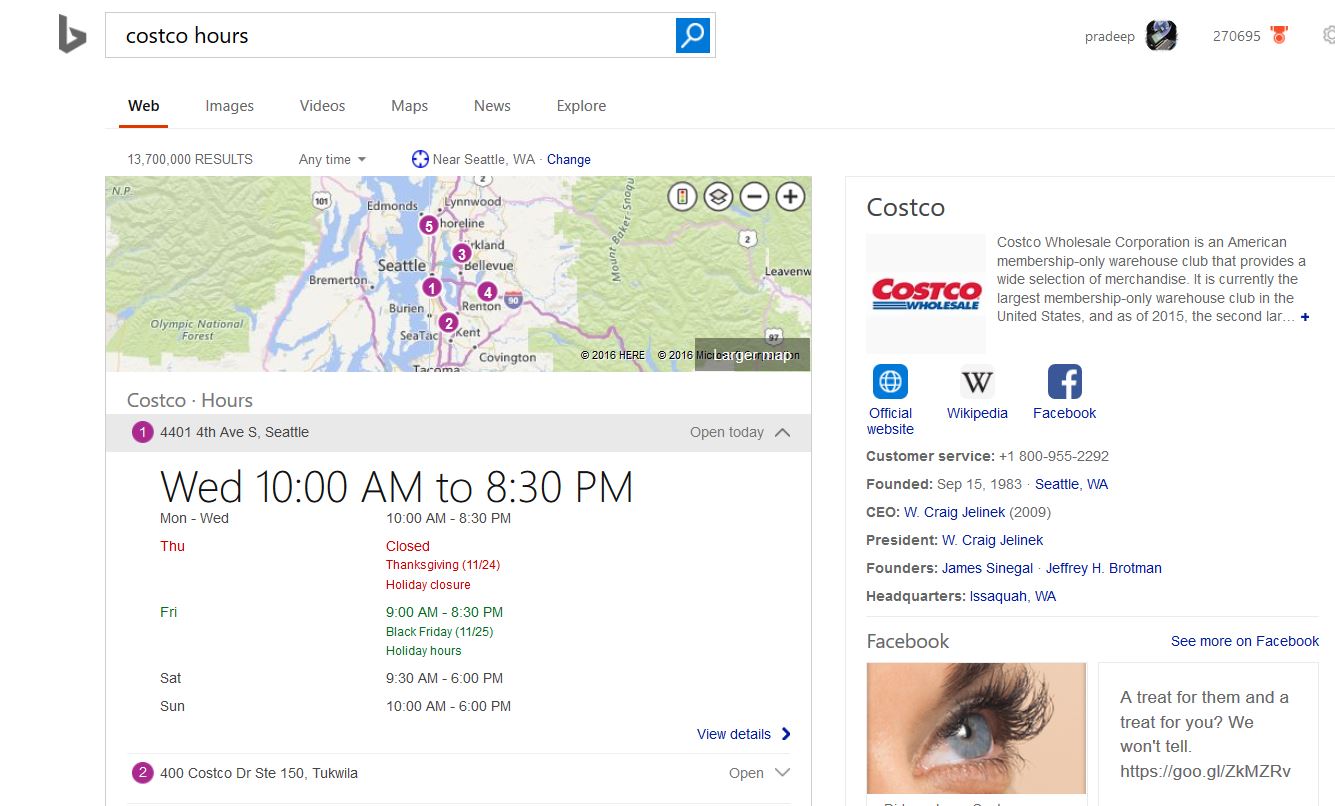1335x806 pixels.
Task: Click the pradeep username text
Action: [1109, 37]
